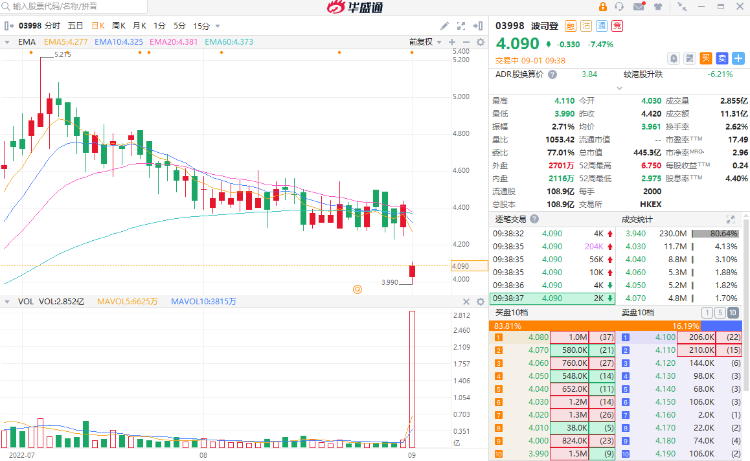Switch to 分时 intraday chart tab
This screenshot has width=750, height=461.
(x=53, y=26)
